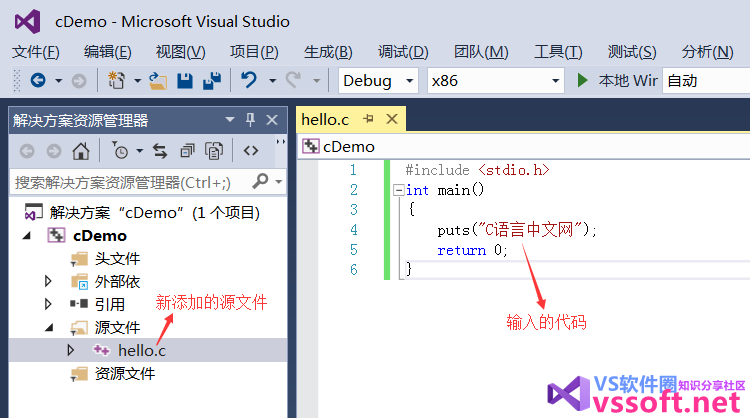Click the Visual Studio logo icon
The height and width of the screenshot is (418, 750).
click(27, 22)
